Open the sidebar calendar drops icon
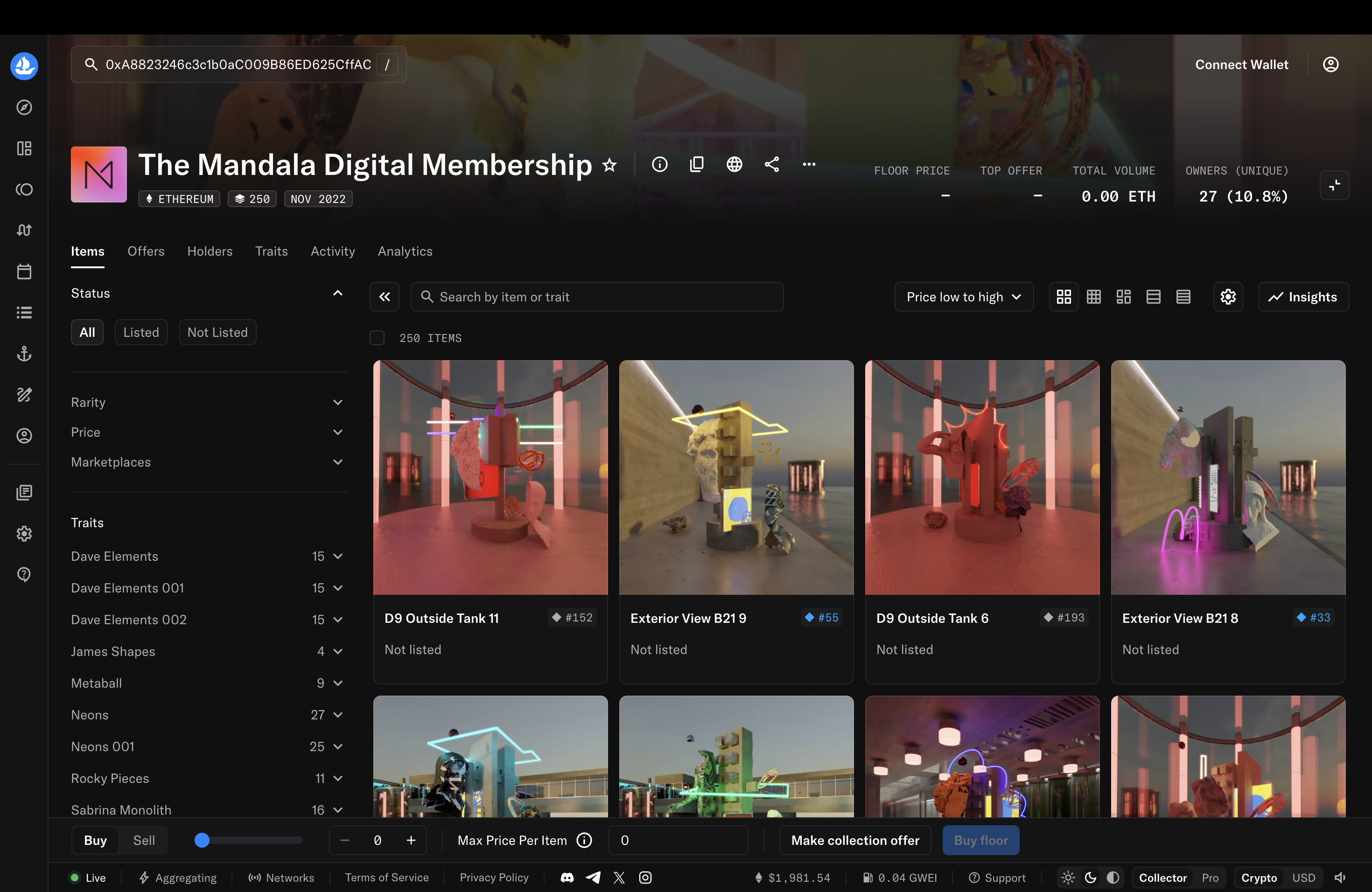Screen dimensions: 1372x892 (x=24, y=272)
